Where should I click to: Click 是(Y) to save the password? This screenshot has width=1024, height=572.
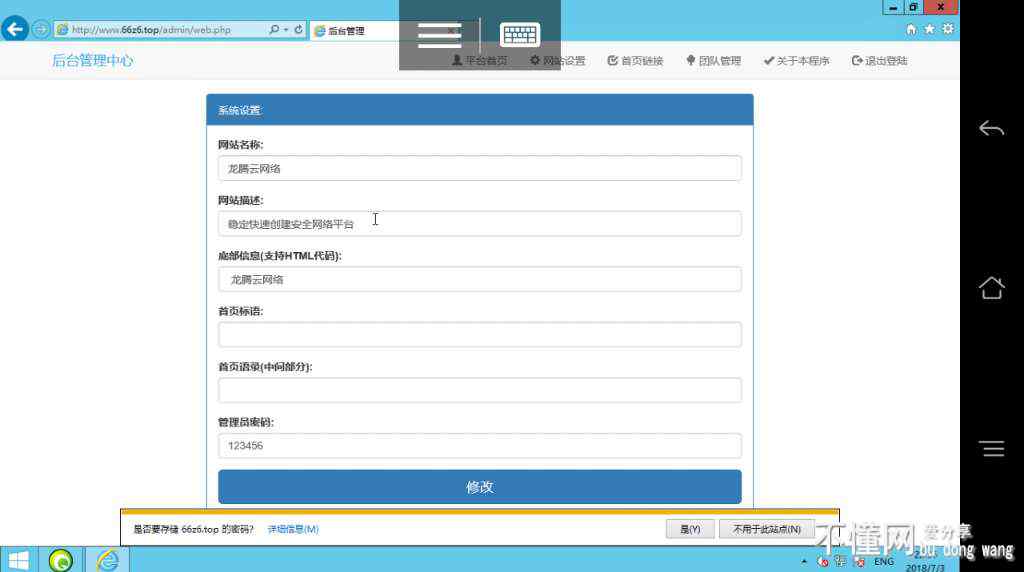click(690, 529)
